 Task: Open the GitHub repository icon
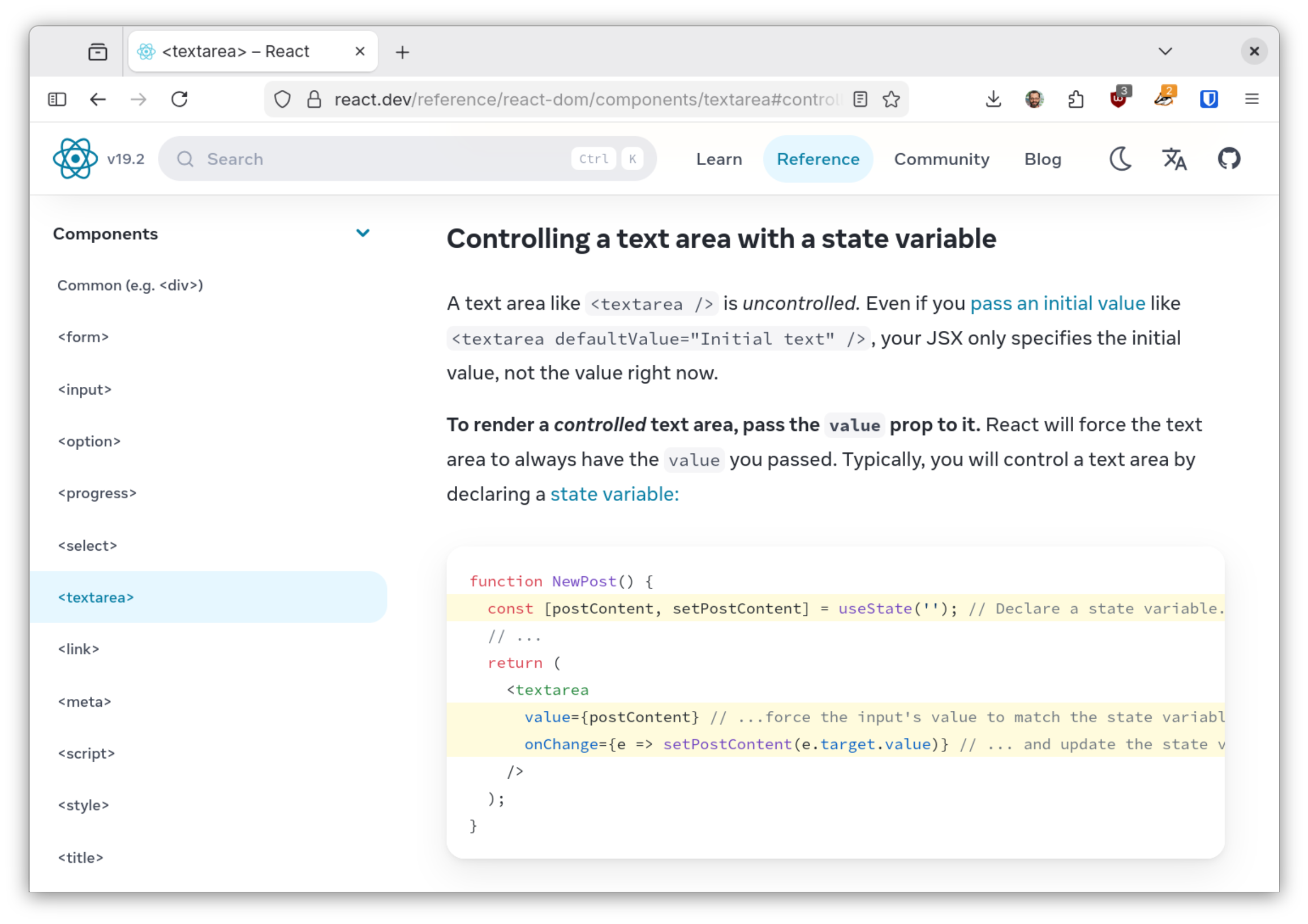[1229, 159]
